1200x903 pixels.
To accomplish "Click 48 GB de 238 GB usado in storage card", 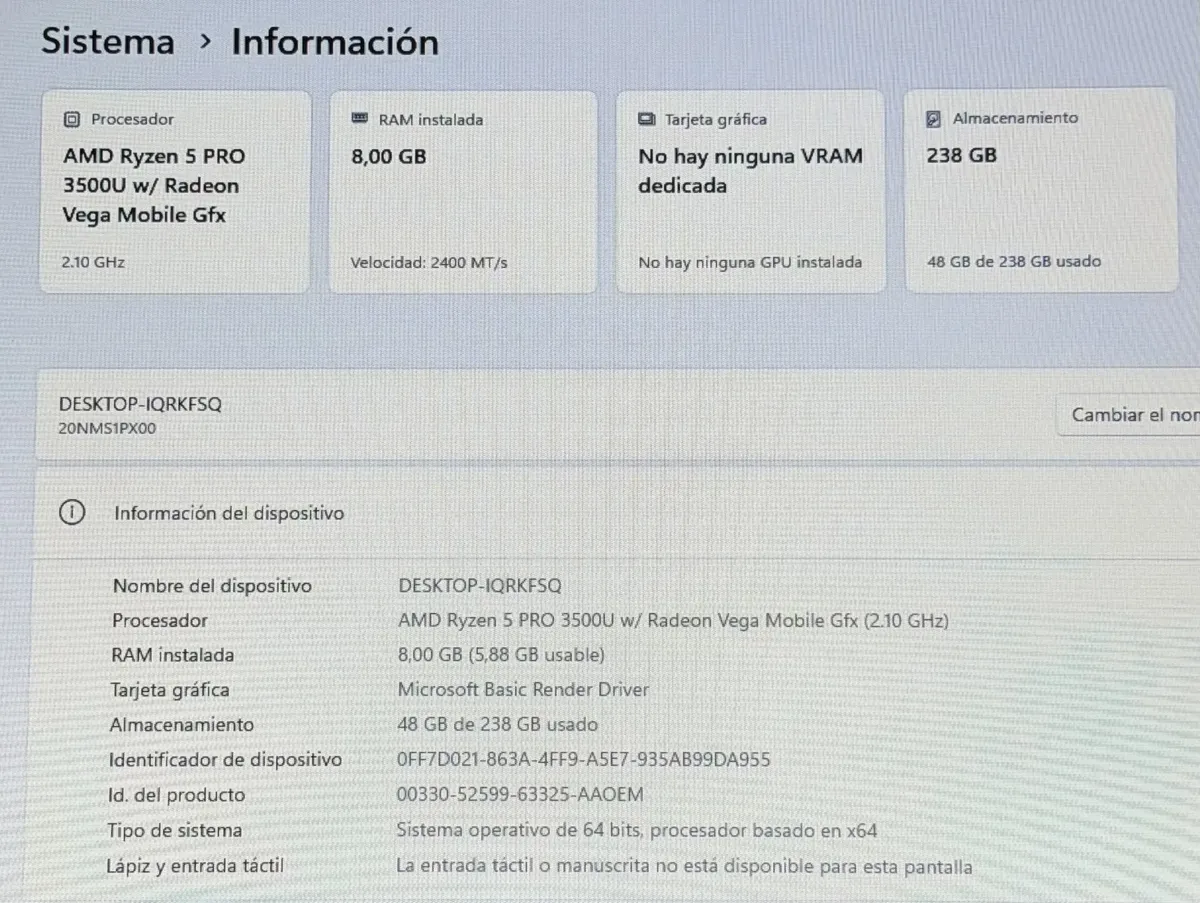I will (1014, 261).
